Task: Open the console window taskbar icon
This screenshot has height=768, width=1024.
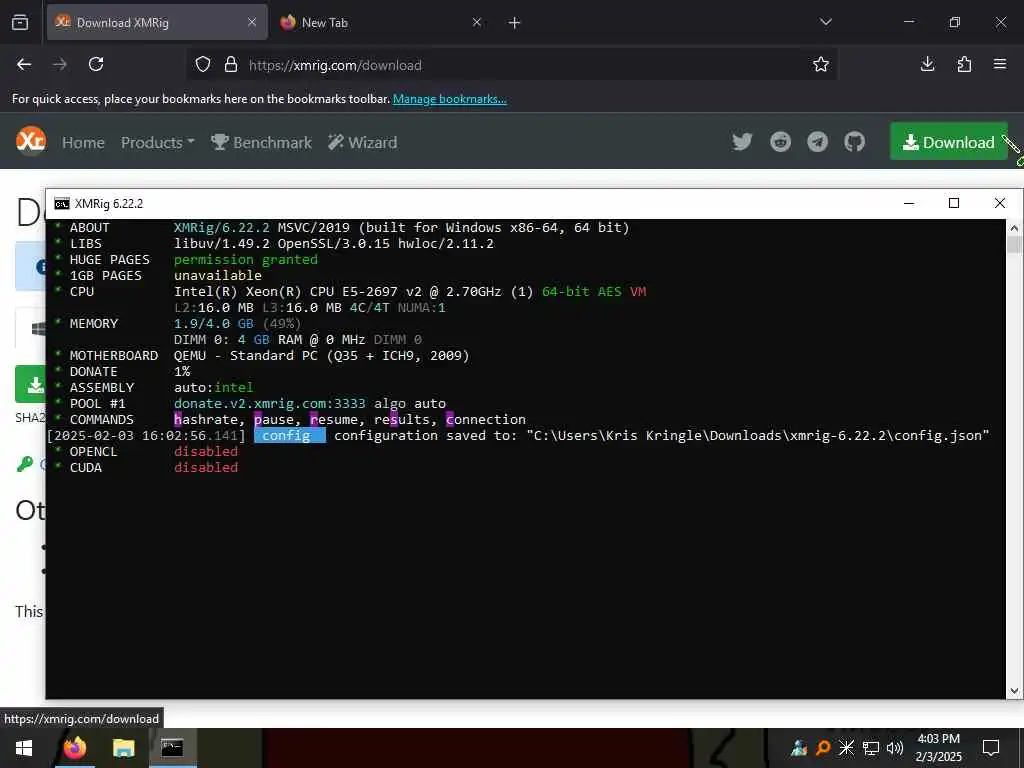Action: (x=172, y=748)
